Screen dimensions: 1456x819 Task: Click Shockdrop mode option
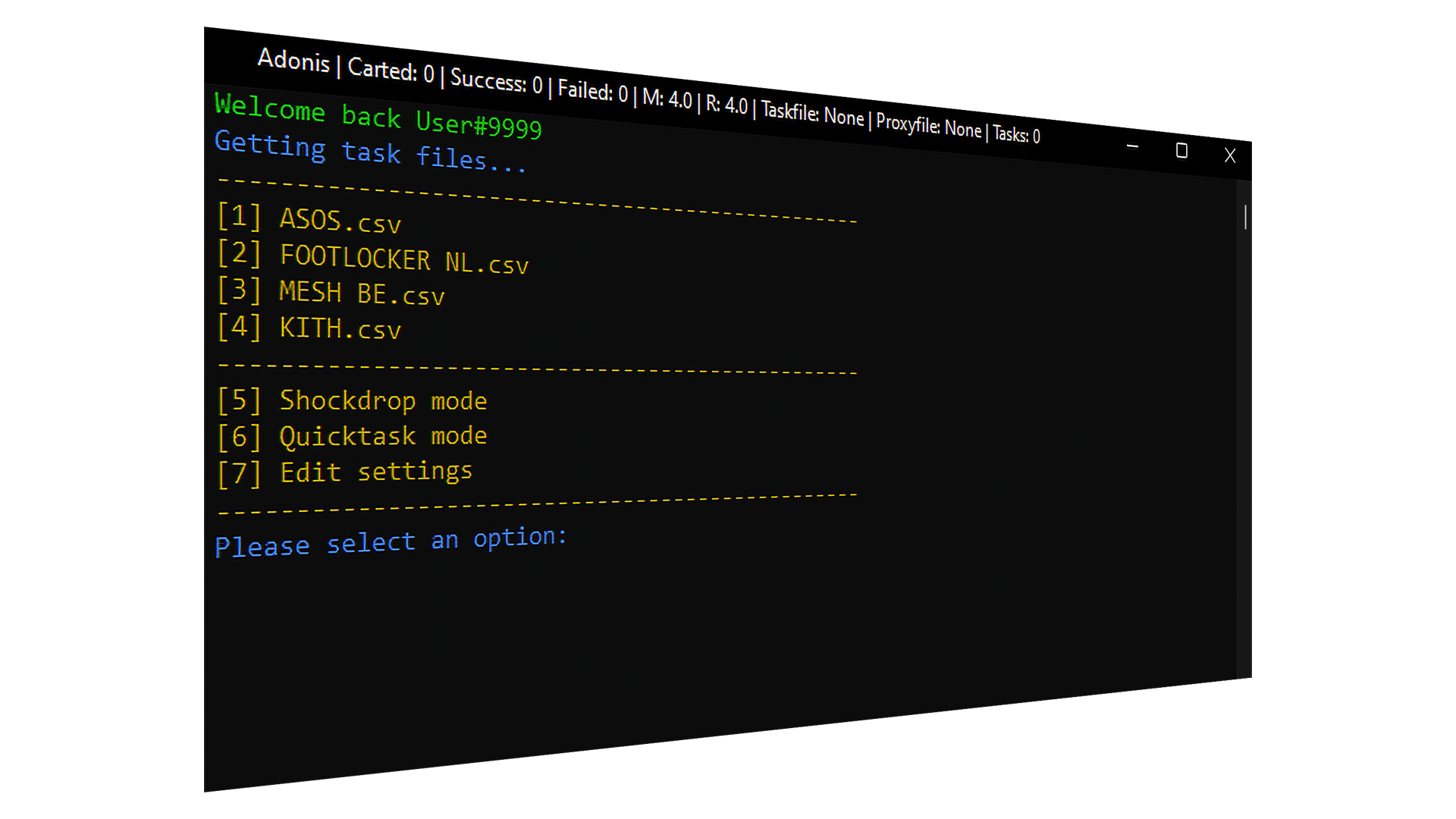[x=383, y=400]
